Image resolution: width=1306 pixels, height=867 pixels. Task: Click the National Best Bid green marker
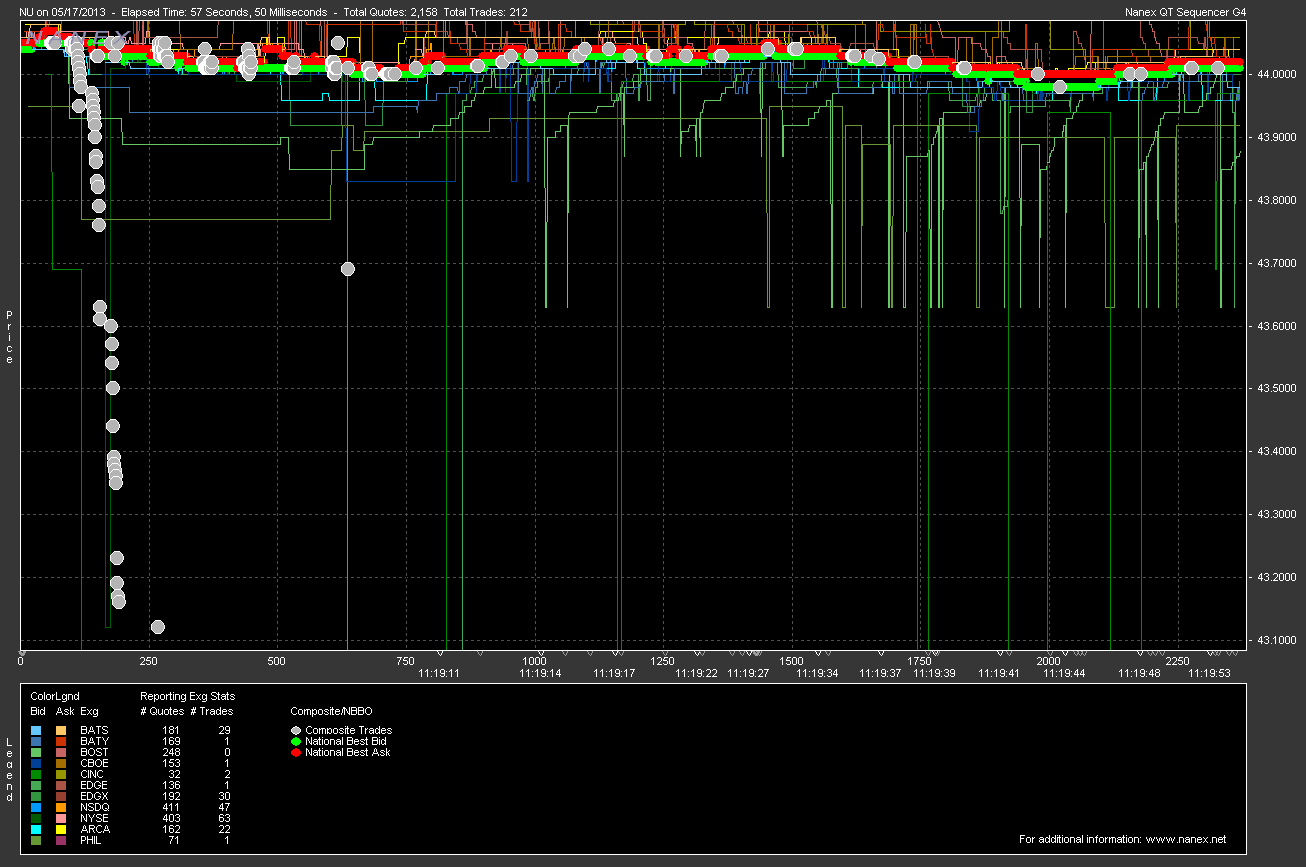[296, 741]
